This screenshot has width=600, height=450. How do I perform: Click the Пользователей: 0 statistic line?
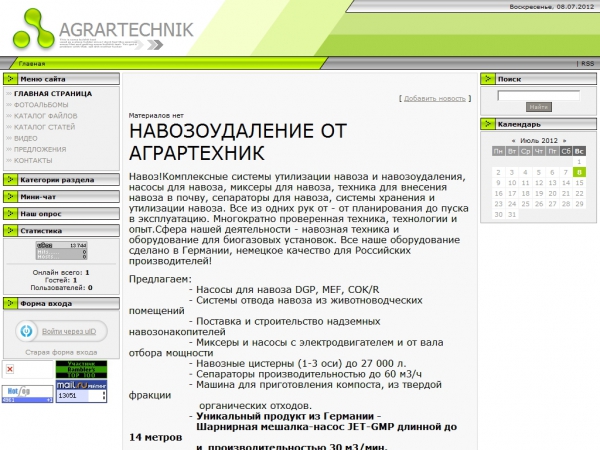[x=61, y=288]
